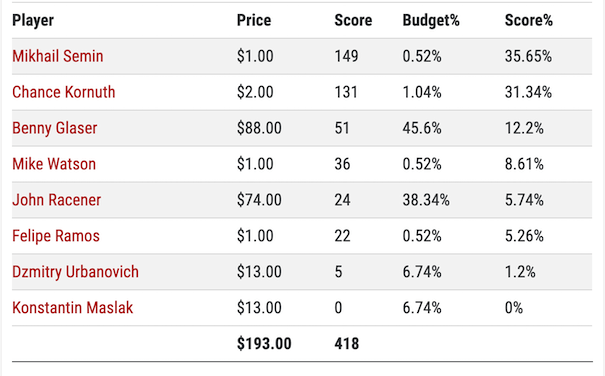Open Chance Kornuth player link
Screen dimensions: 605x376
click(x=64, y=92)
